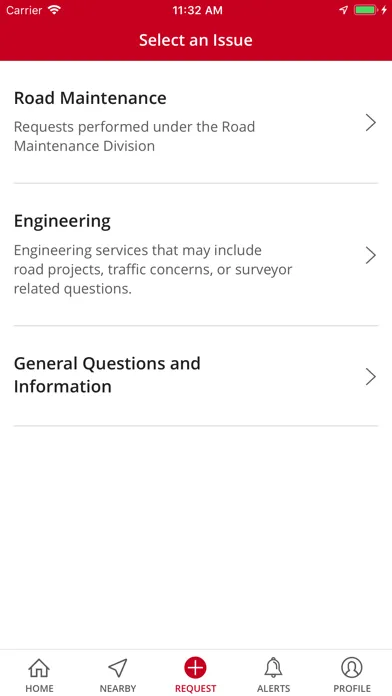Expand Road Maintenance with its chevron
Image resolution: width=392 pixels, height=696 pixels.
(x=371, y=123)
